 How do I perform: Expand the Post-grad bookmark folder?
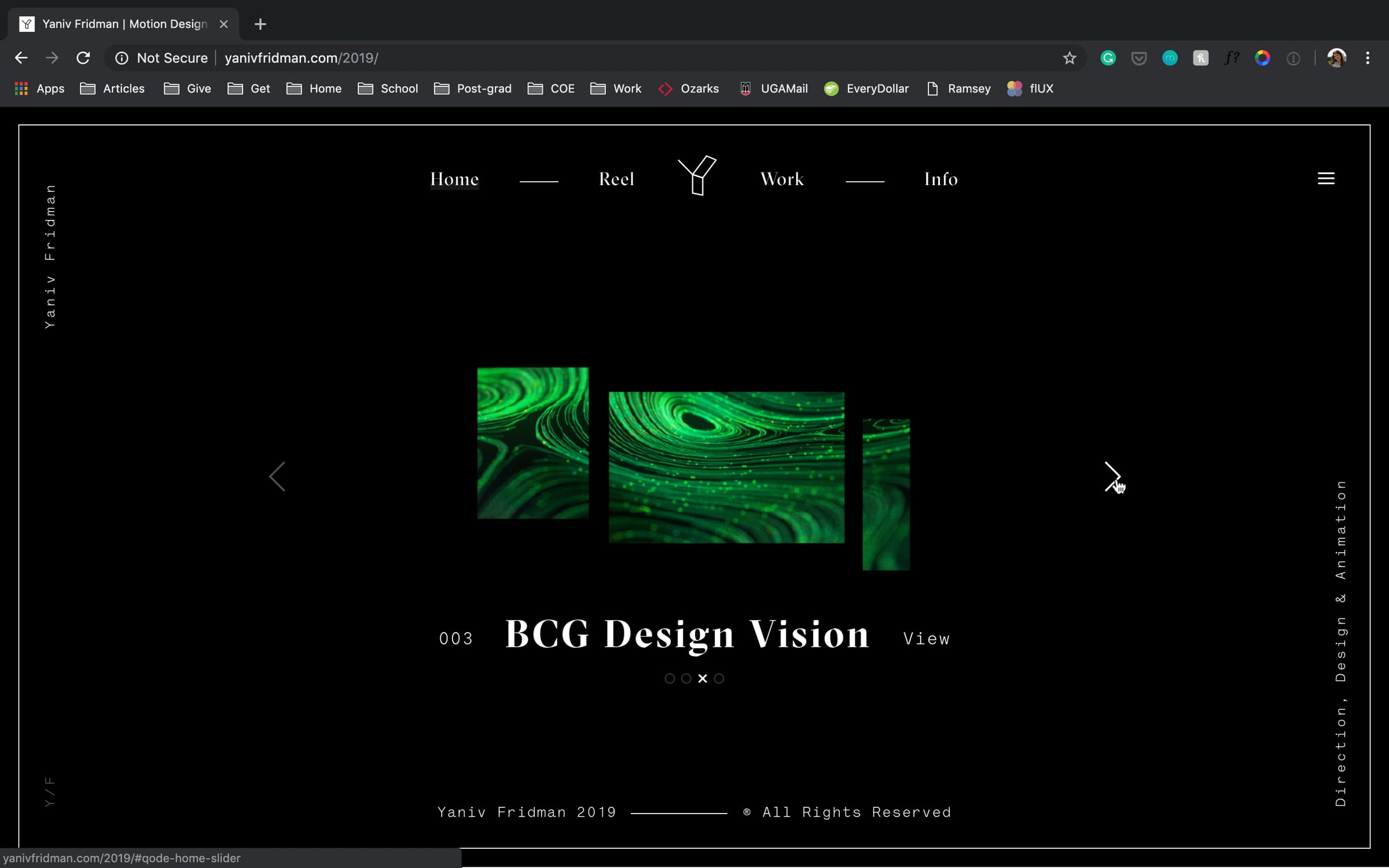pos(473,89)
